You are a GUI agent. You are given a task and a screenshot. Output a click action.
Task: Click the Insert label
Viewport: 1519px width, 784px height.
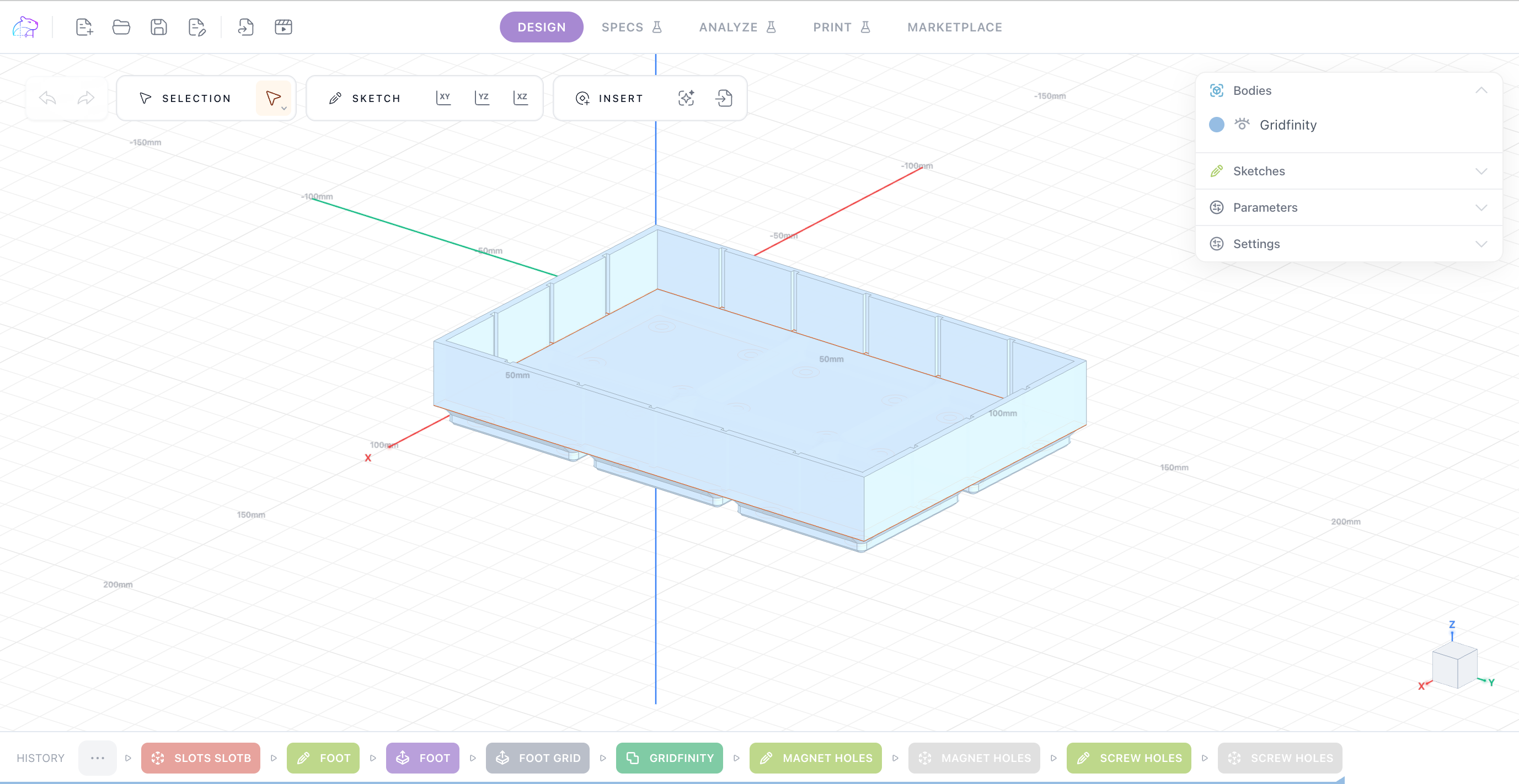621,99
